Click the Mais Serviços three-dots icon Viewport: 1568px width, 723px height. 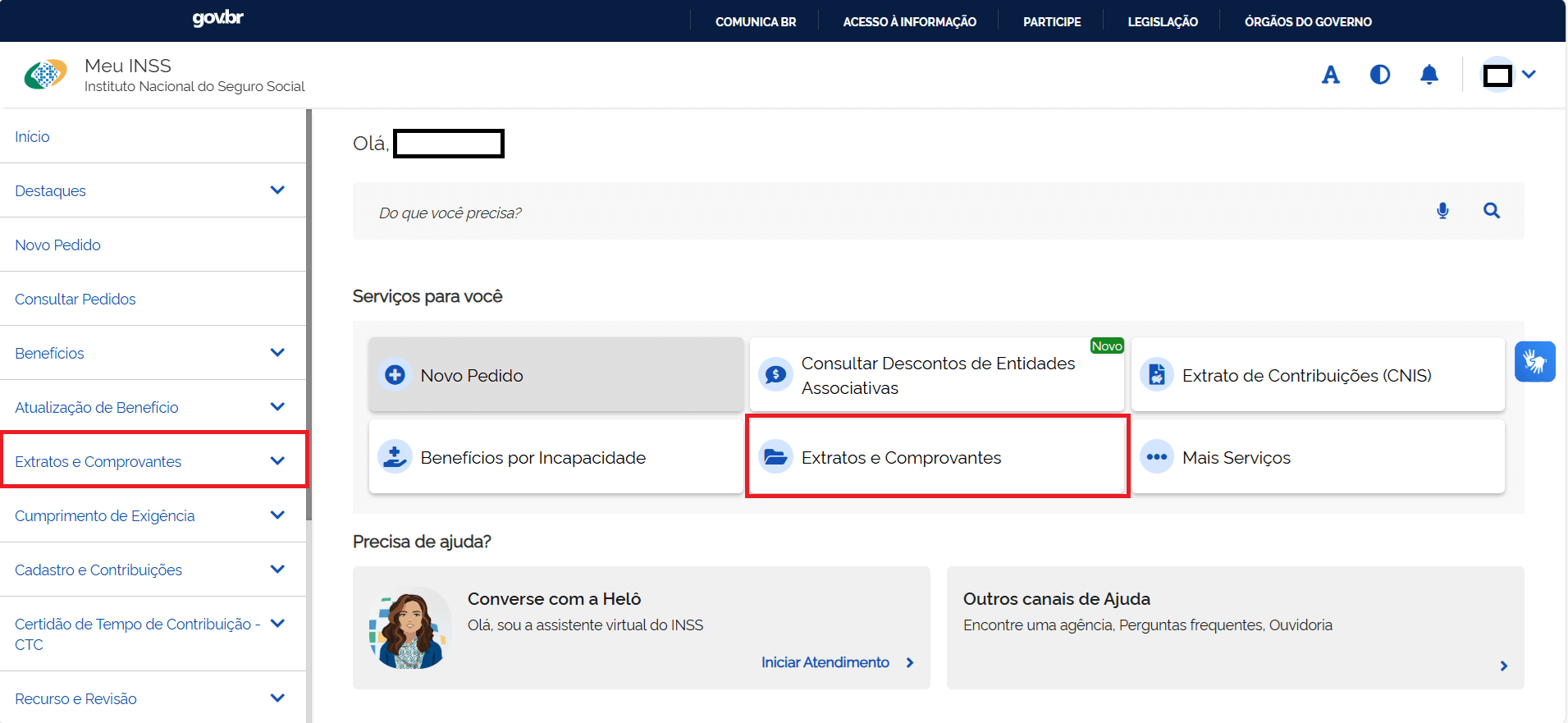[1157, 457]
